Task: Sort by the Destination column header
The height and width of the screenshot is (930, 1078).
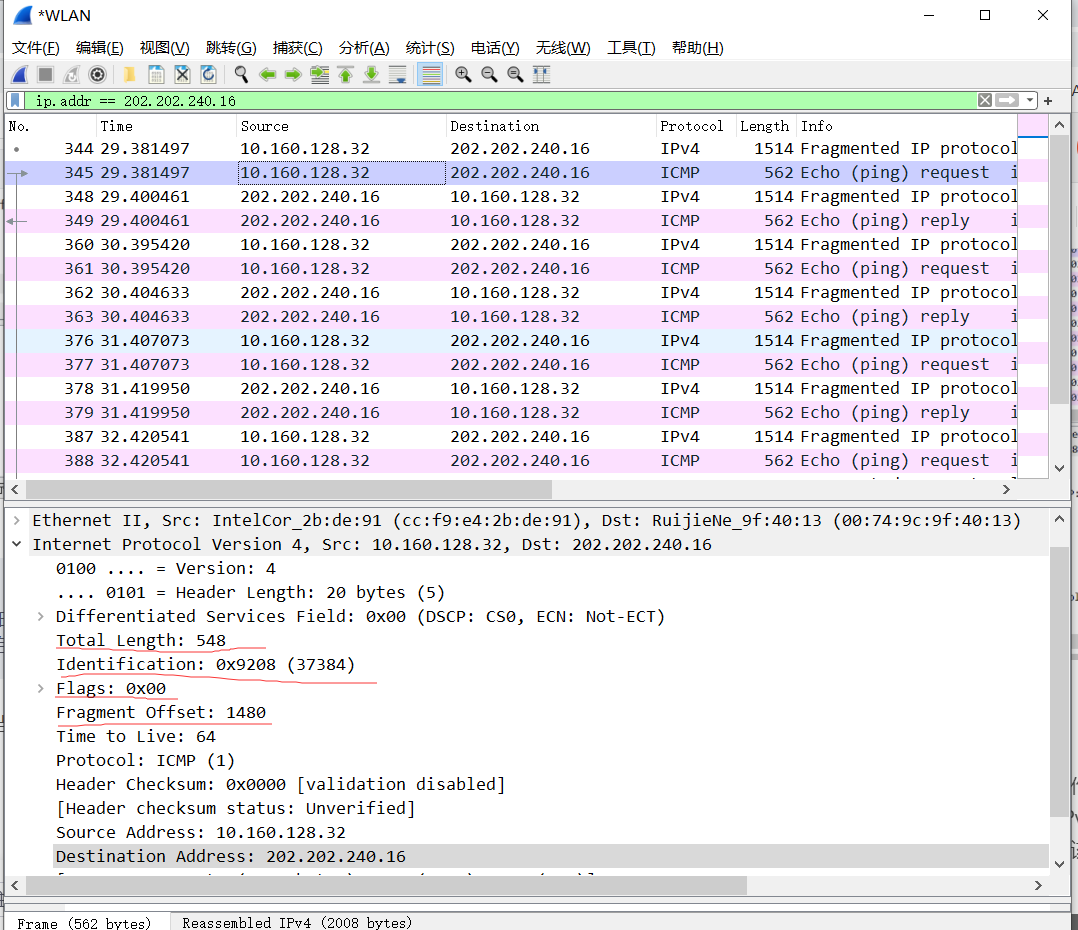Action: 551,126
